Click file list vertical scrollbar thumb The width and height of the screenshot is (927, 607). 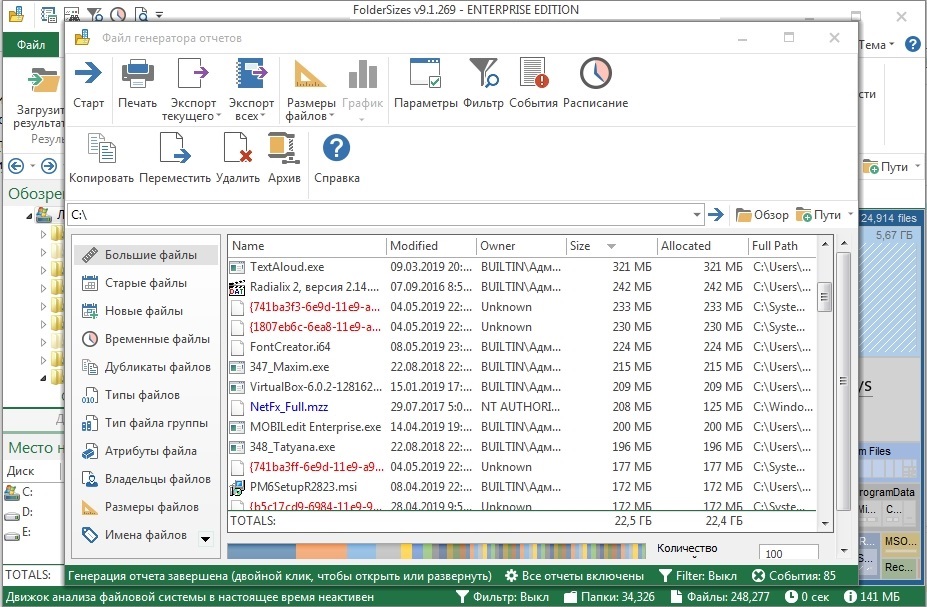824,297
